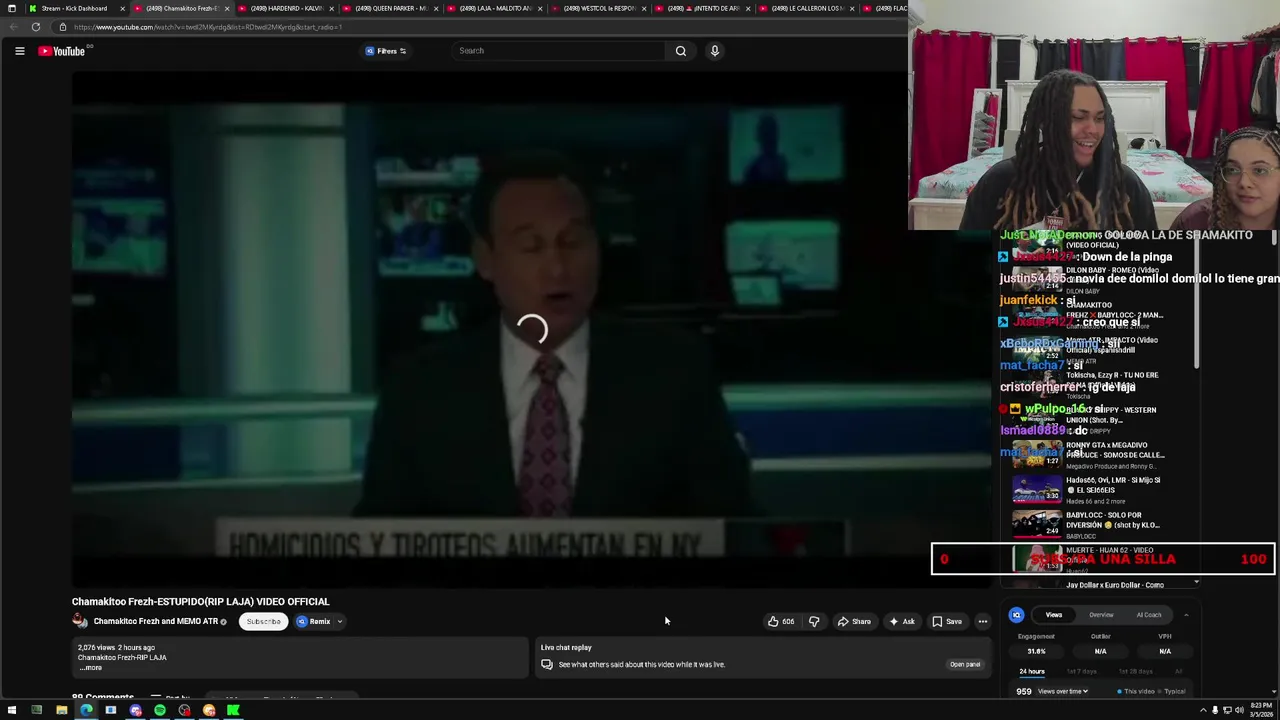Click the browser address bar URL
1280x720 pixels.
208,27
